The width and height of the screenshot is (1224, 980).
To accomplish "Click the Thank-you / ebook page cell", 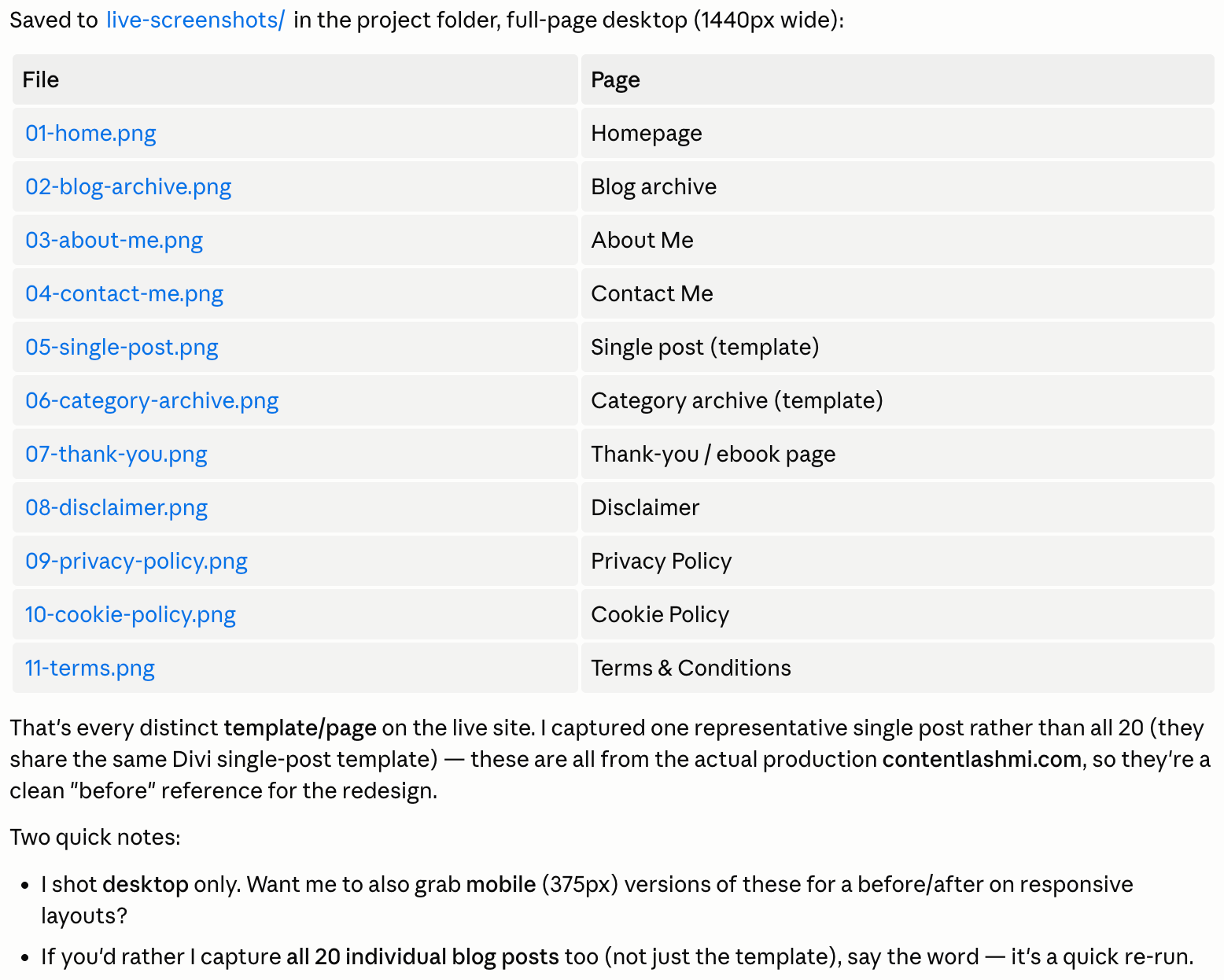I will coord(898,454).
